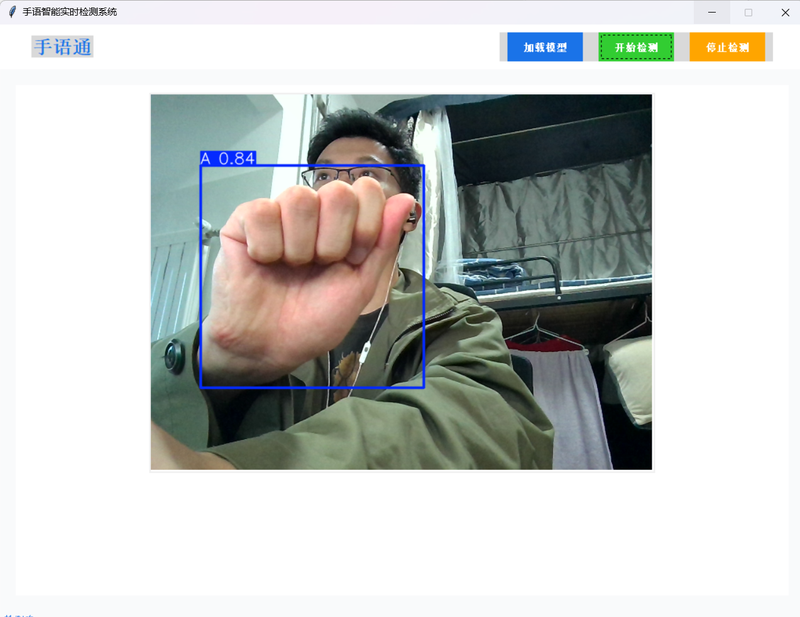
Task: Click the webcam detection video frame
Action: [402, 282]
